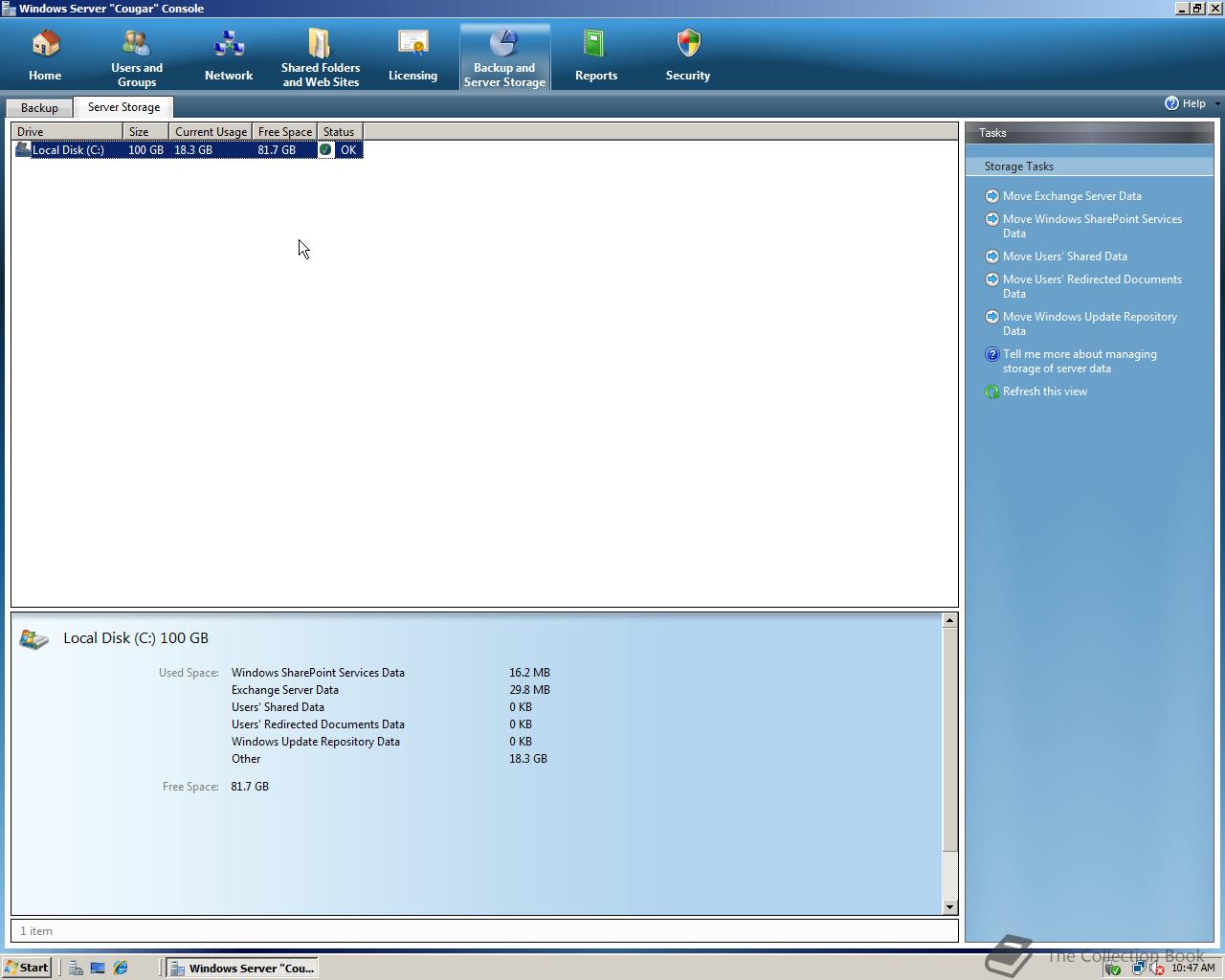The width and height of the screenshot is (1225, 980).
Task: Click the green refresh icon
Action: point(992,391)
